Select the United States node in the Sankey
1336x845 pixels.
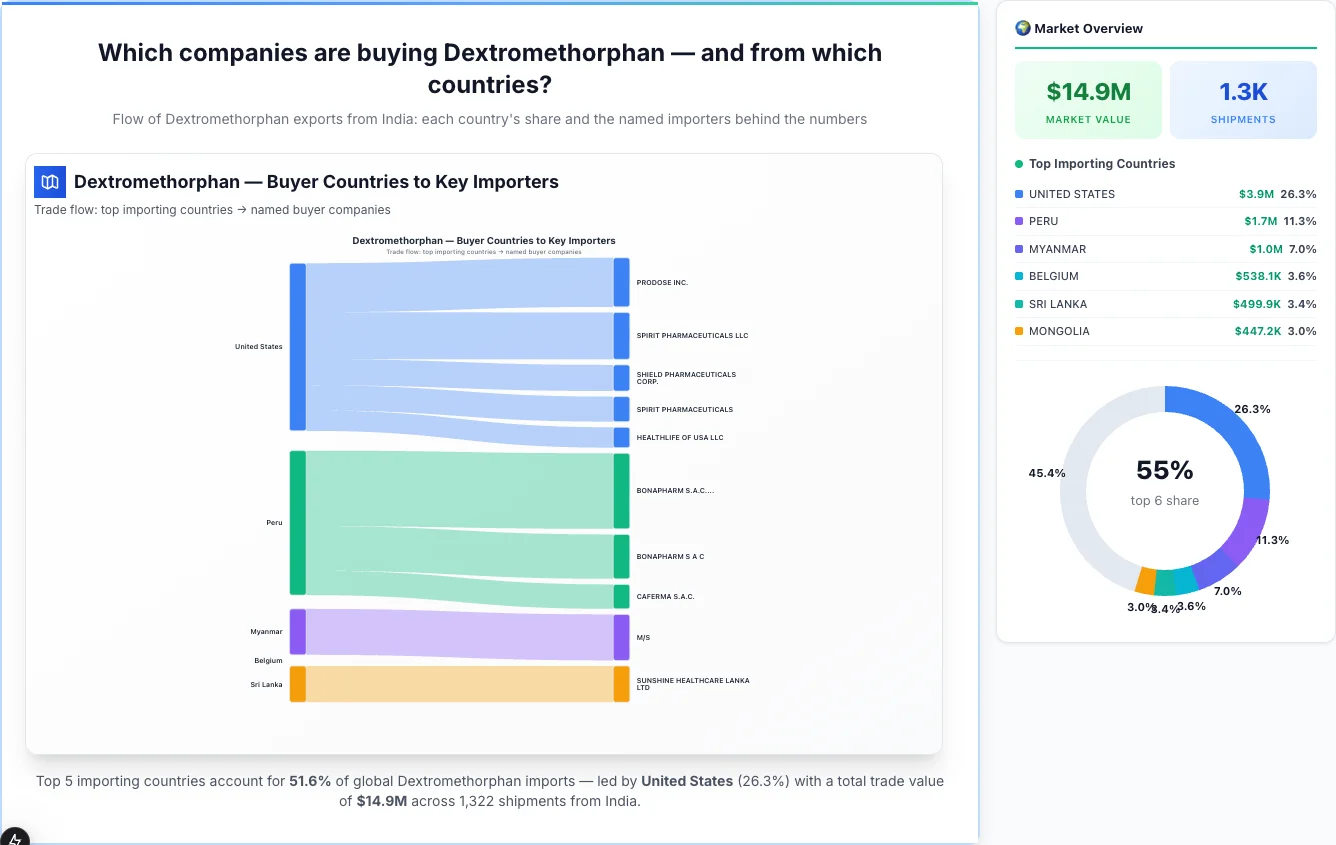point(295,347)
